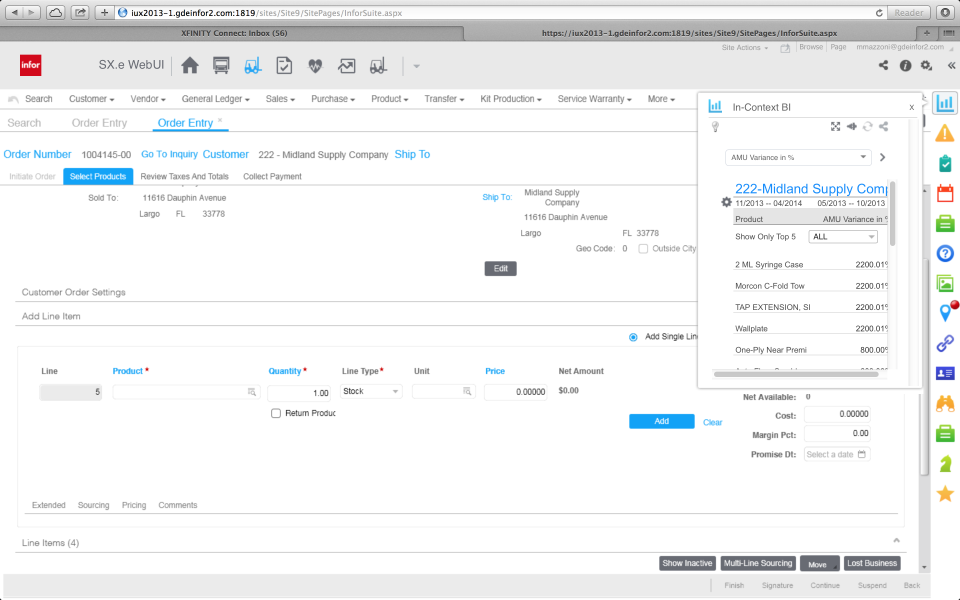Click the BI panel horizontal scrollbar
Screen dimensions: 960x600
pos(796,374)
